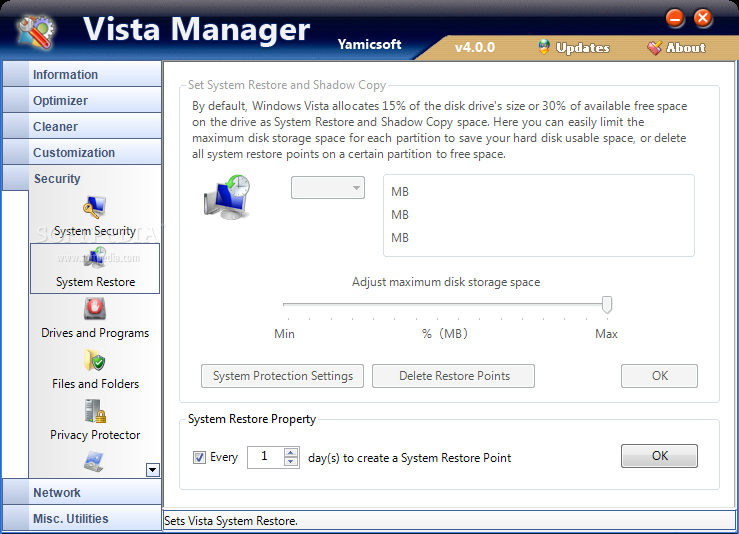The height and width of the screenshot is (534, 739).
Task: Open the drive selection dropdown
Action: 328,188
